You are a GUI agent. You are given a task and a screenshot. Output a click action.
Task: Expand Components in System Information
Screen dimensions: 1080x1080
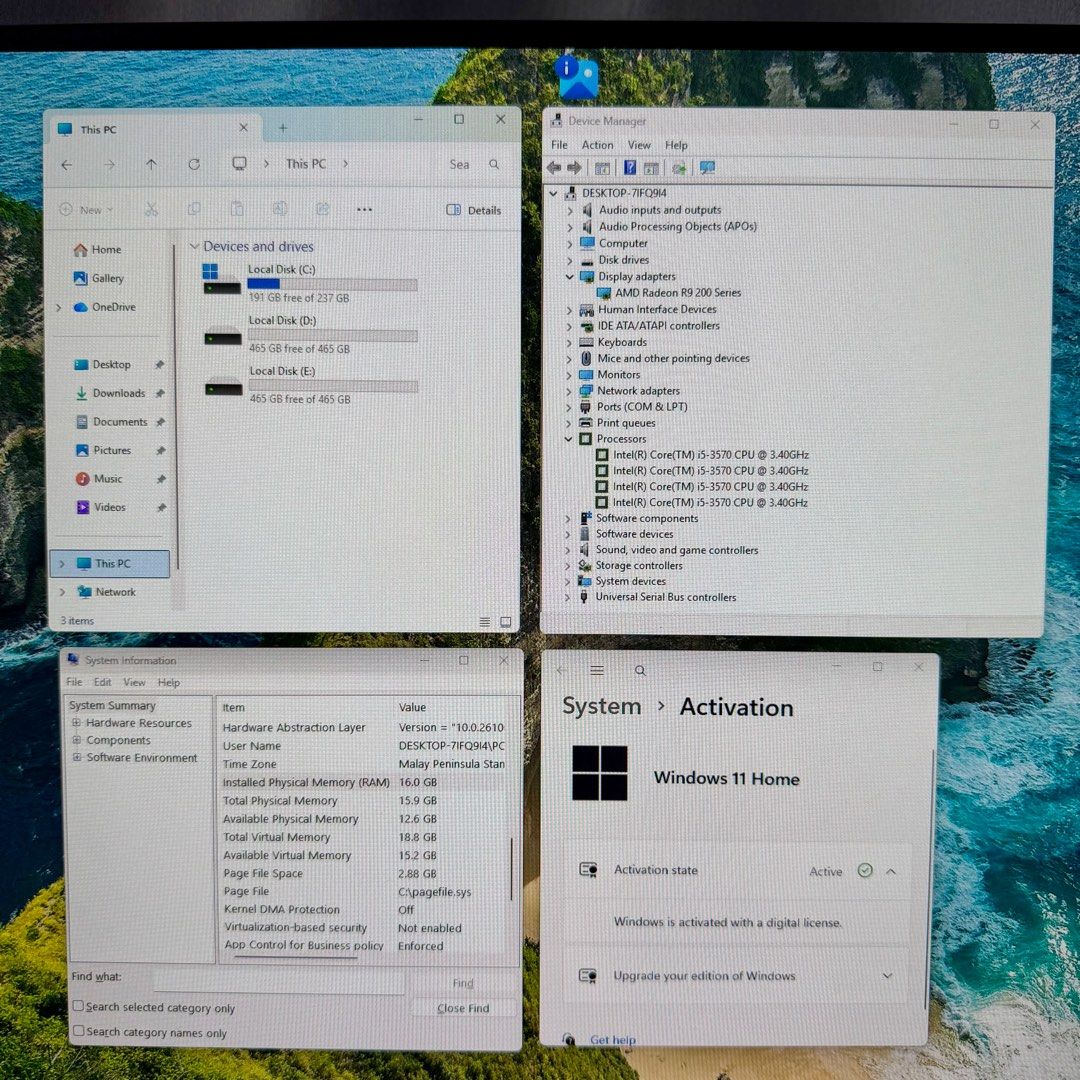coord(76,740)
